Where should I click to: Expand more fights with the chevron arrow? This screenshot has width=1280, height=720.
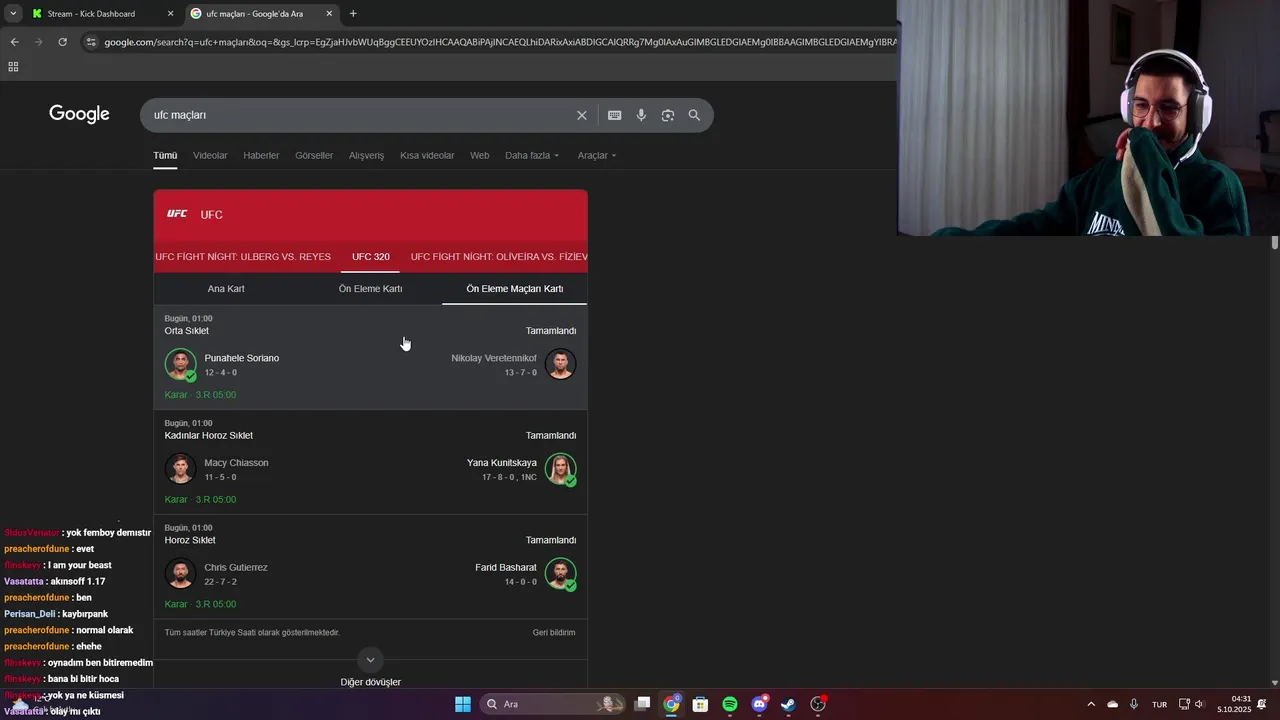(370, 660)
